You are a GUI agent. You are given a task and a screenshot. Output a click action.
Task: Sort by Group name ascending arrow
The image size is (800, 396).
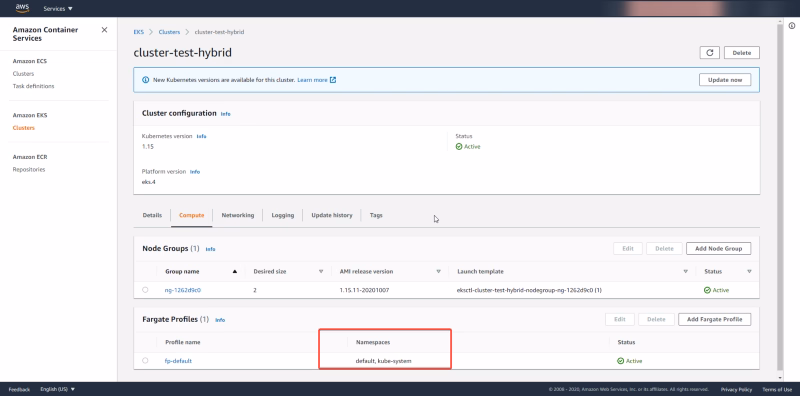click(x=235, y=271)
